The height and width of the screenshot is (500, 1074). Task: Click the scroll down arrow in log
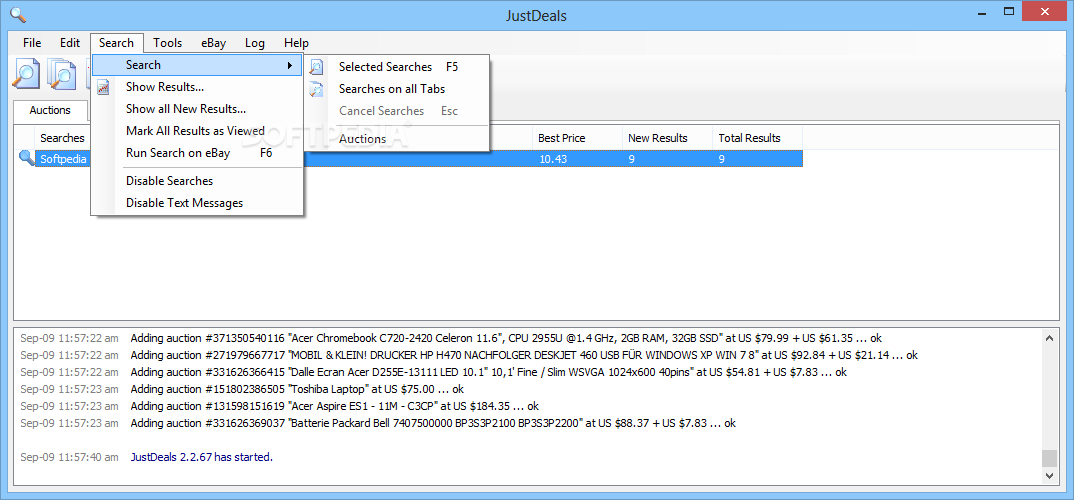click(x=1049, y=475)
